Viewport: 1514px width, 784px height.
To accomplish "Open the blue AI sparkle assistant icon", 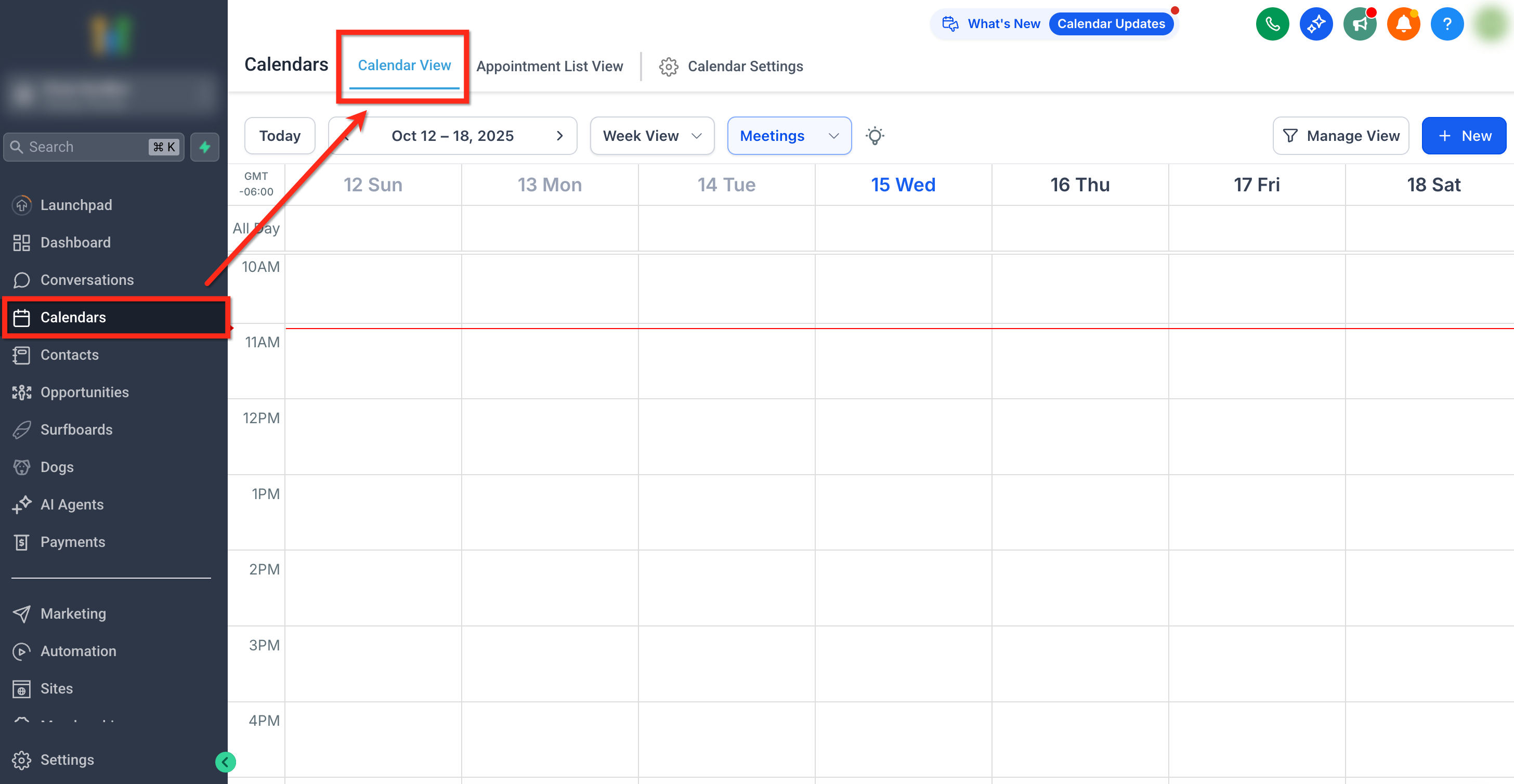I will [1315, 24].
